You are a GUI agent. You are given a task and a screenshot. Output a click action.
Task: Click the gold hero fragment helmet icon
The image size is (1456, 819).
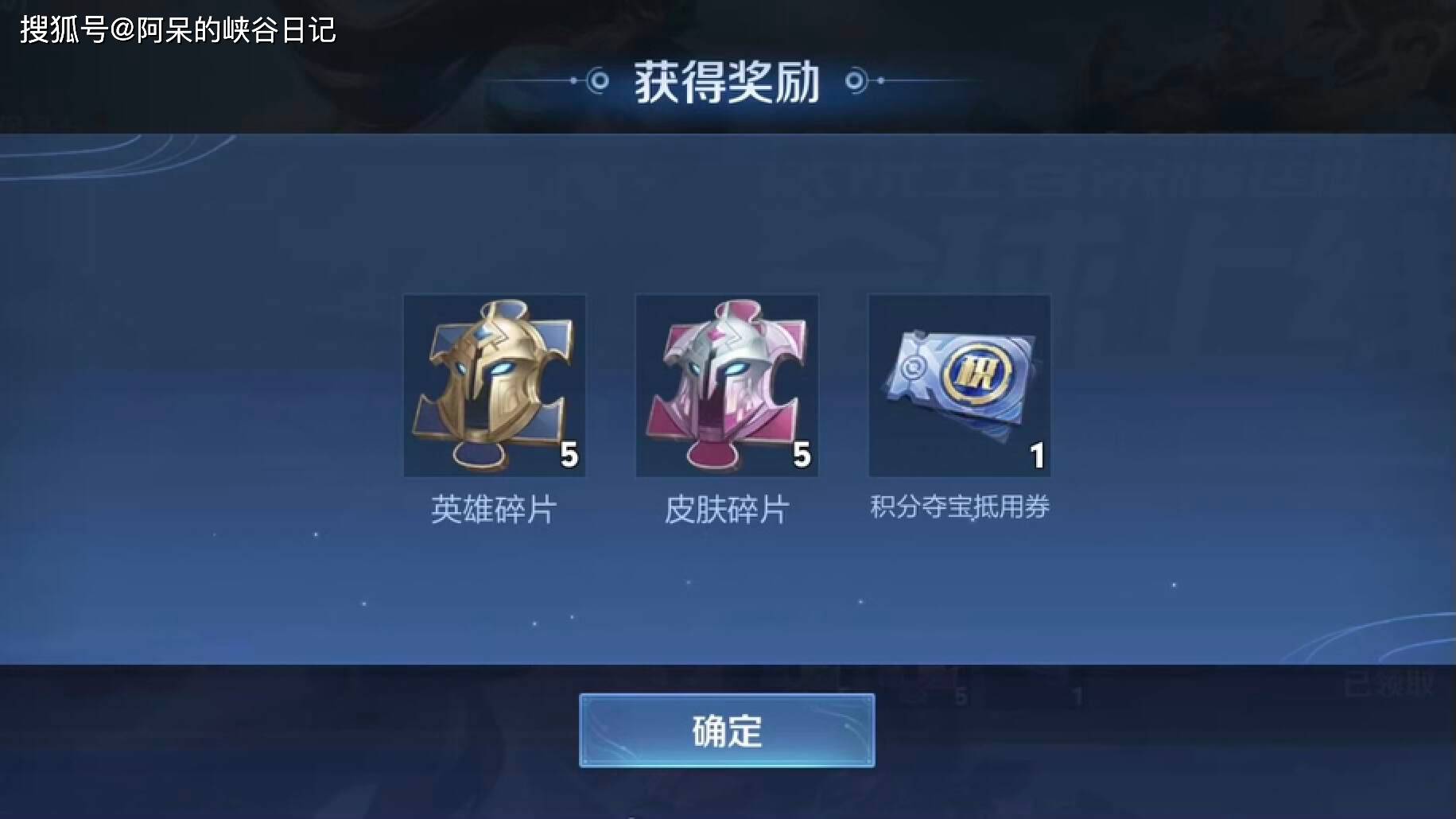point(494,386)
